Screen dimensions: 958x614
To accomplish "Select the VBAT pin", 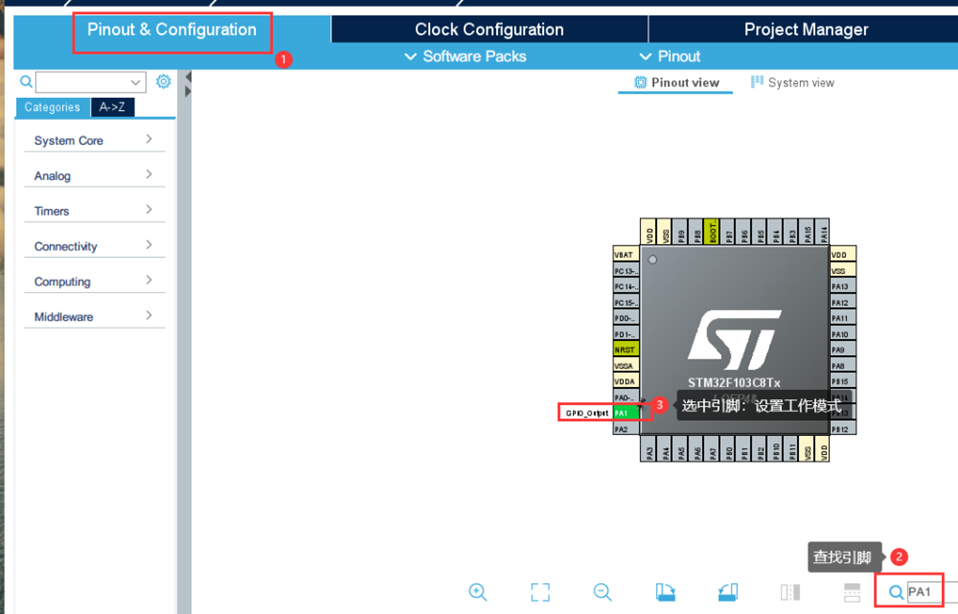I will (x=626, y=254).
